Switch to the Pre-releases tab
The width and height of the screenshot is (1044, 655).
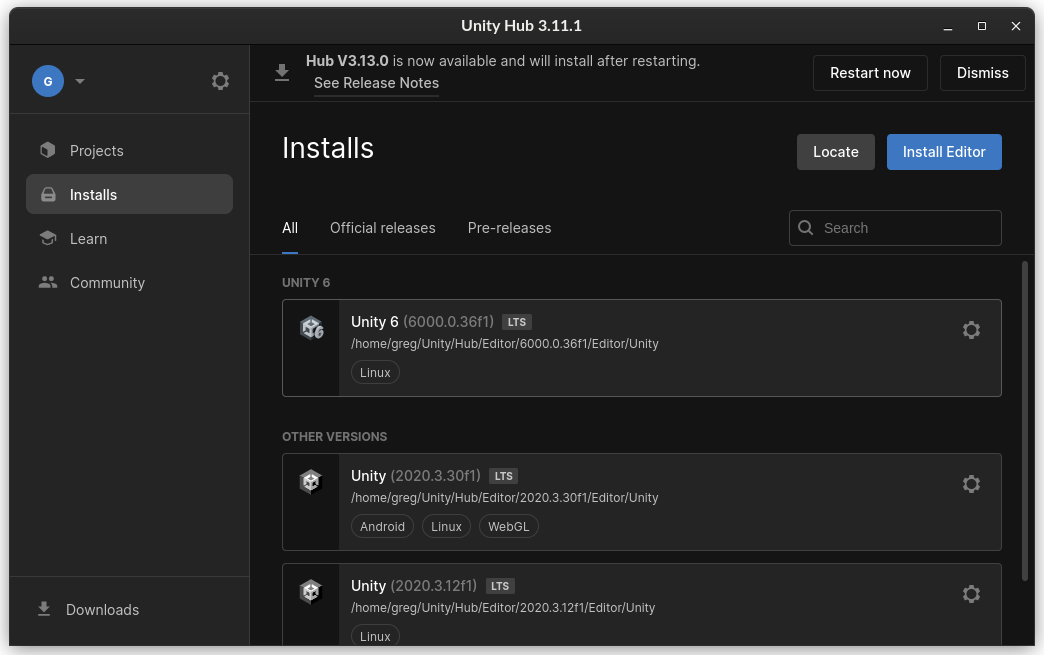point(509,228)
